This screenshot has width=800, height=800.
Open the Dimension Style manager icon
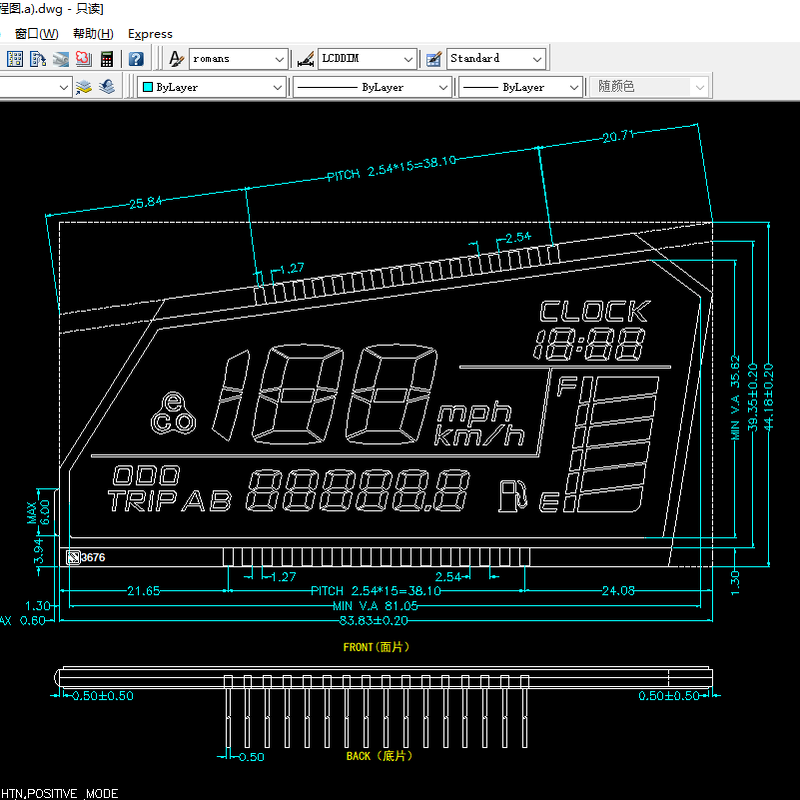tap(305, 59)
